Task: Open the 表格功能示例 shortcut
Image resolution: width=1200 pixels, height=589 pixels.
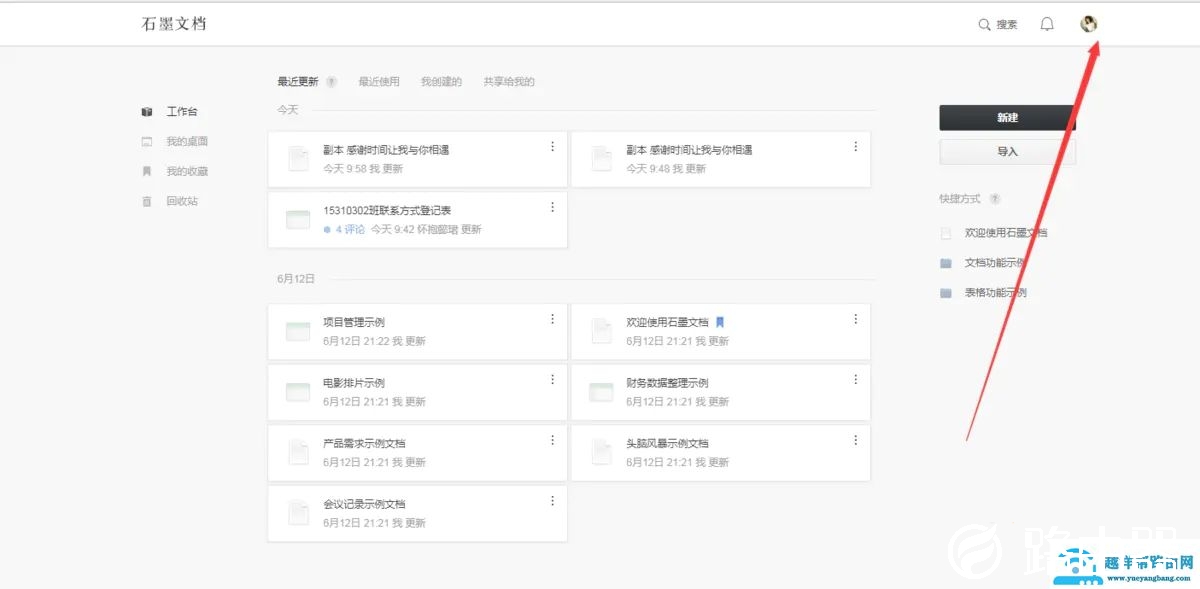Action: 995,293
